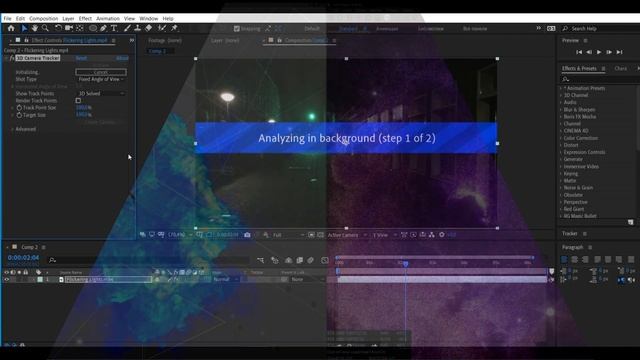This screenshot has width=640, height=360.
Task: Open the File menu
Action: [x=7, y=18]
